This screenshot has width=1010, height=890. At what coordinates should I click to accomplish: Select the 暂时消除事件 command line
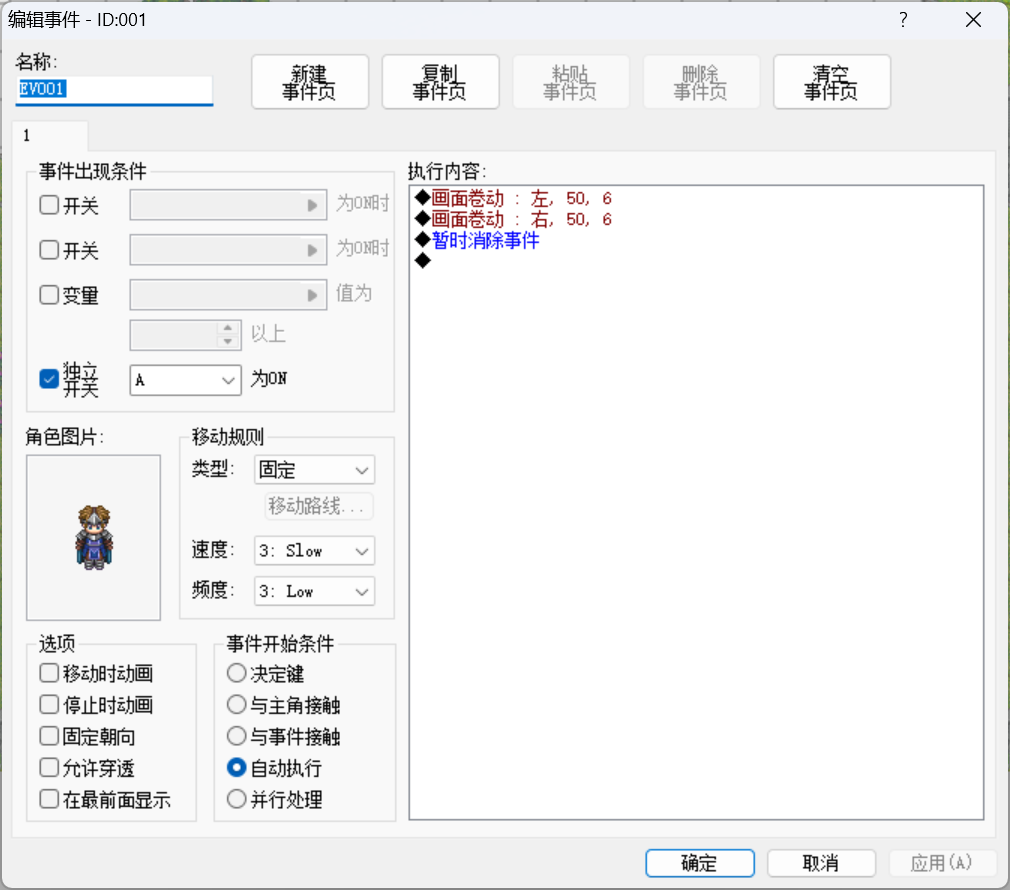[x=477, y=241]
